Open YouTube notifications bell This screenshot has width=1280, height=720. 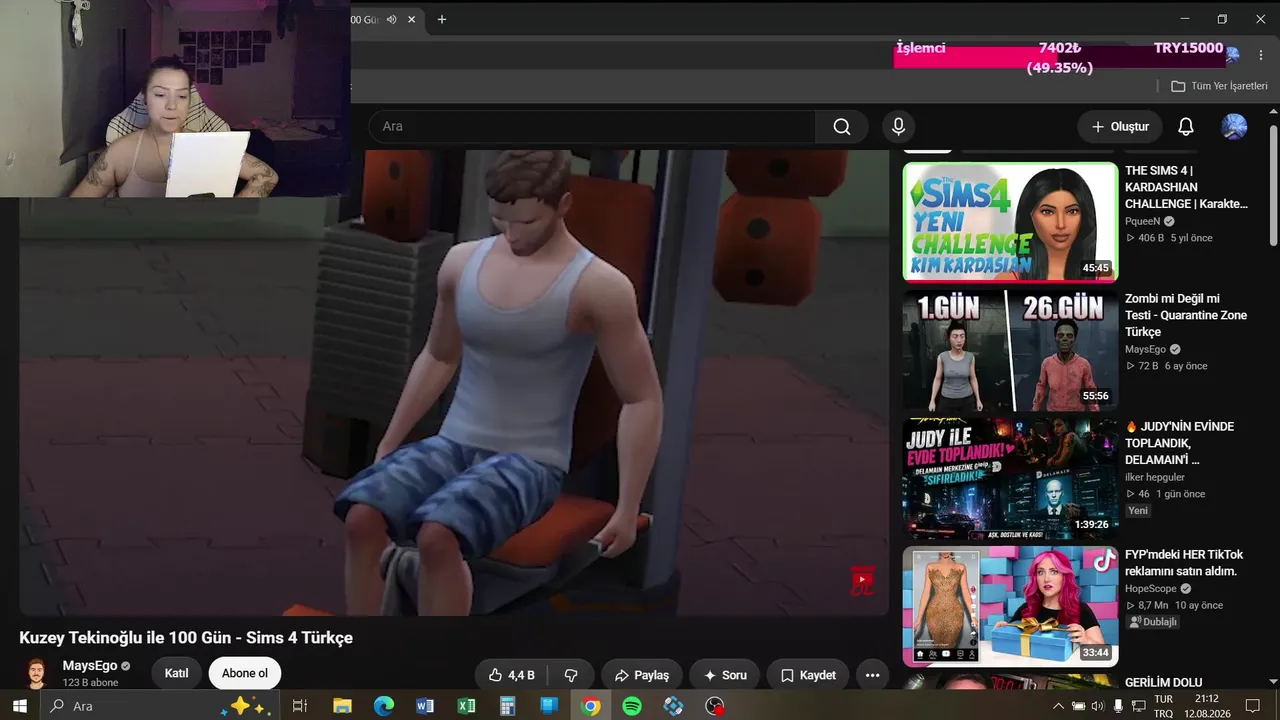(x=1186, y=127)
